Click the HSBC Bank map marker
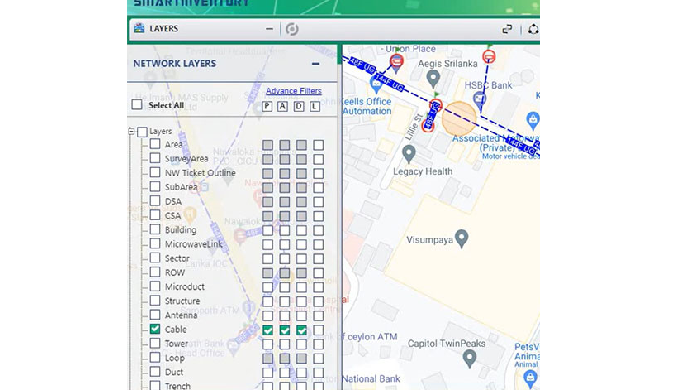This screenshot has height=390, width=680. click(x=479, y=100)
